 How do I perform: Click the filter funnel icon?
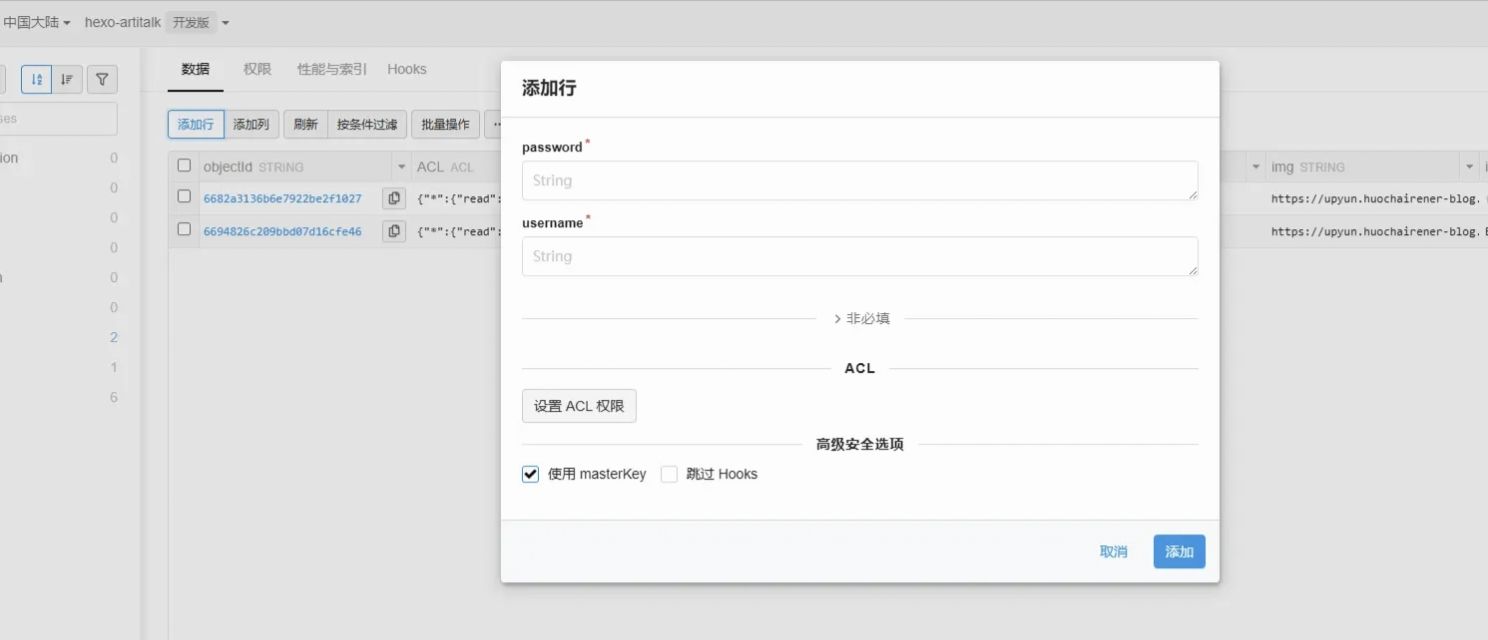tap(102, 79)
